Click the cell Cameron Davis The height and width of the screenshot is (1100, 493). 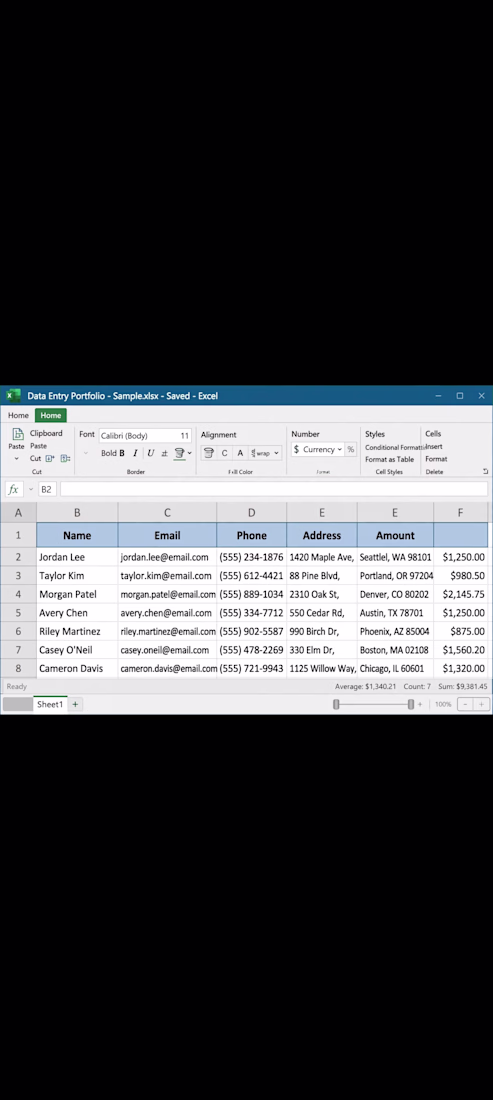point(77,669)
